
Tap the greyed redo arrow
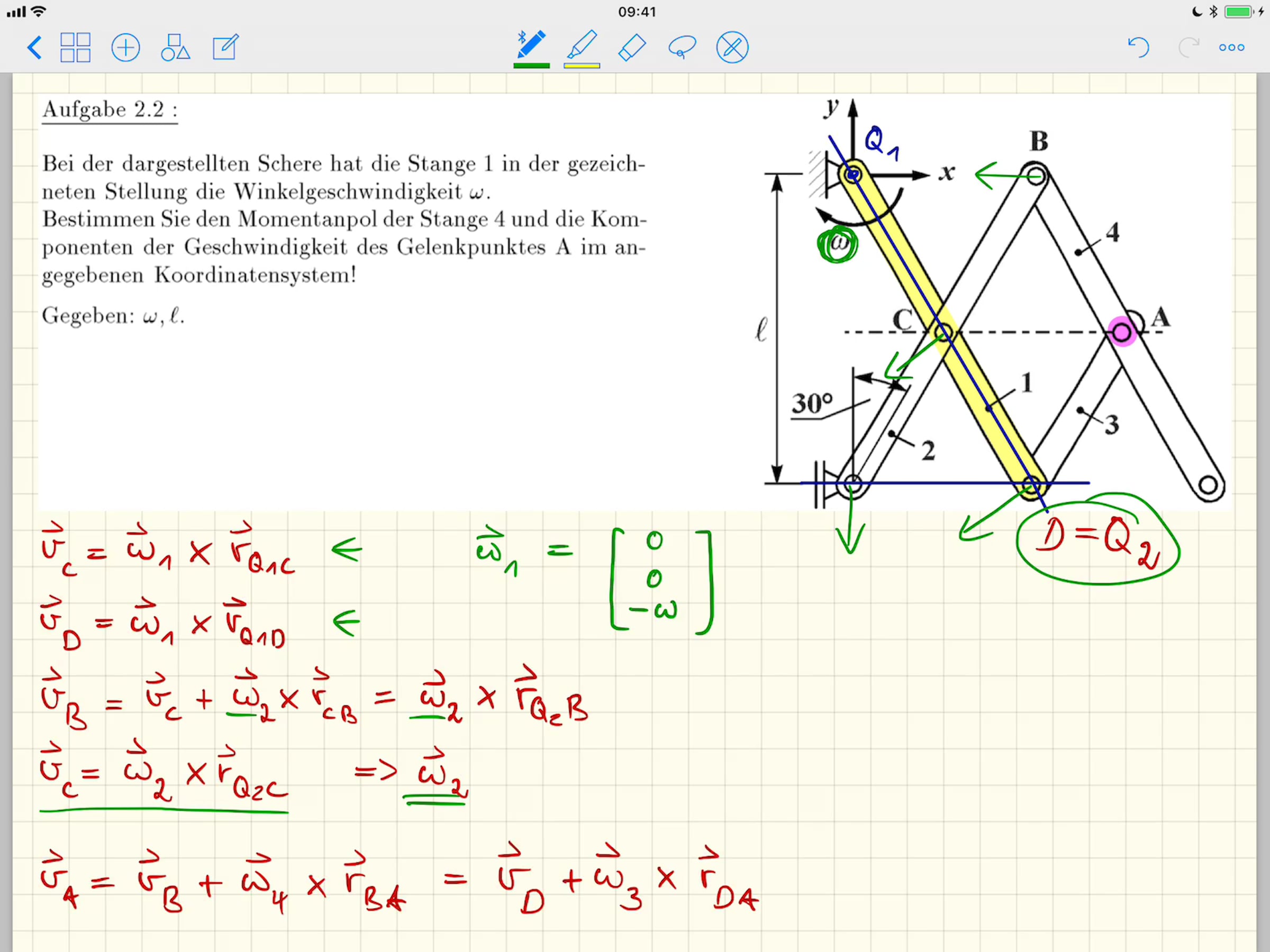tap(1188, 48)
